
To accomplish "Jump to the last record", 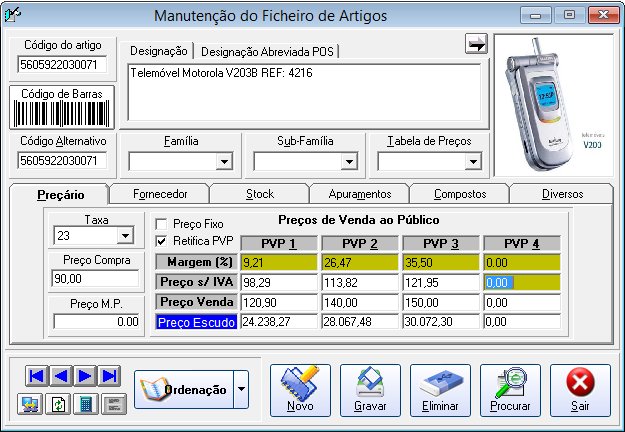I will point(109,376).
